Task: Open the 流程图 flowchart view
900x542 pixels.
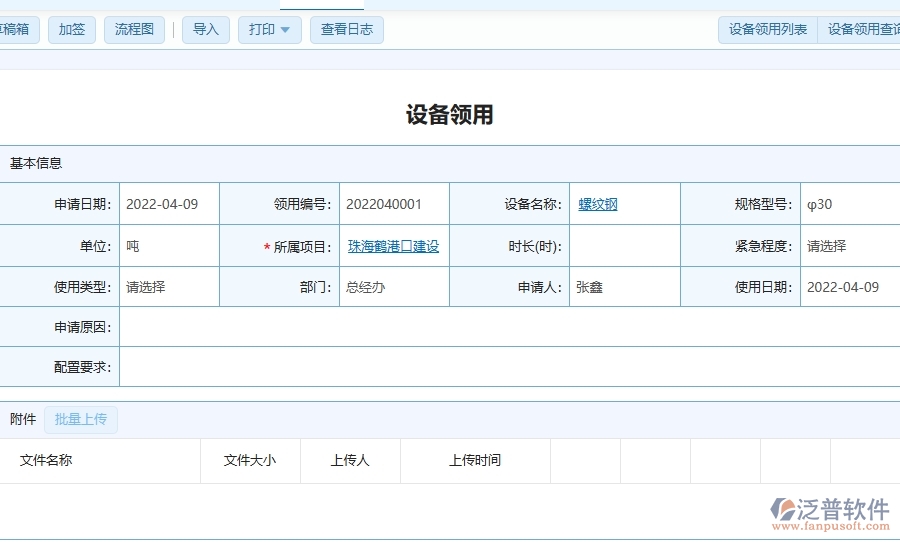Action: (x=134, y=30)
